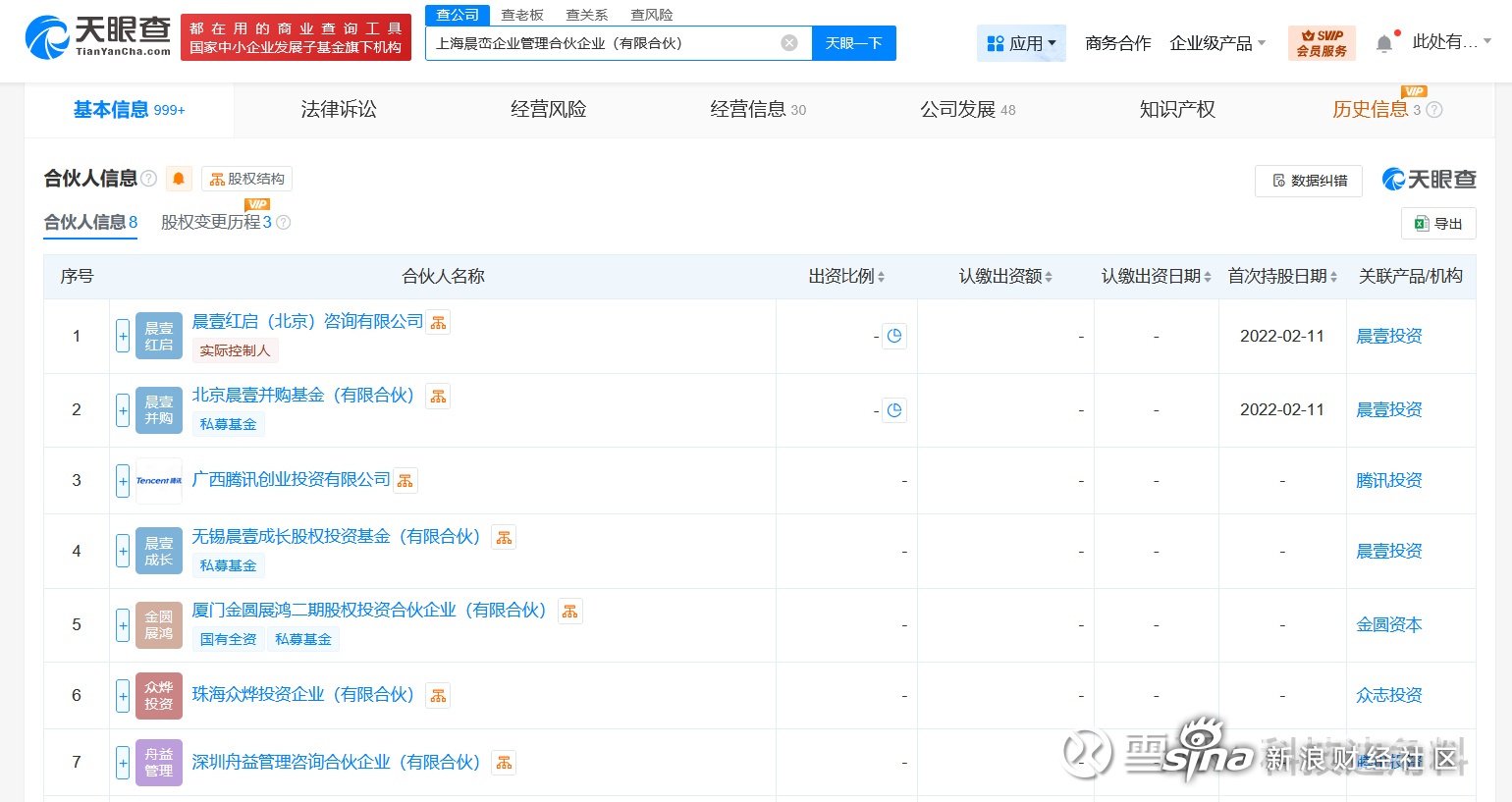Select the 基本信息 tab
Screen dimensions: 1512x802
click(x=129, y=110)
